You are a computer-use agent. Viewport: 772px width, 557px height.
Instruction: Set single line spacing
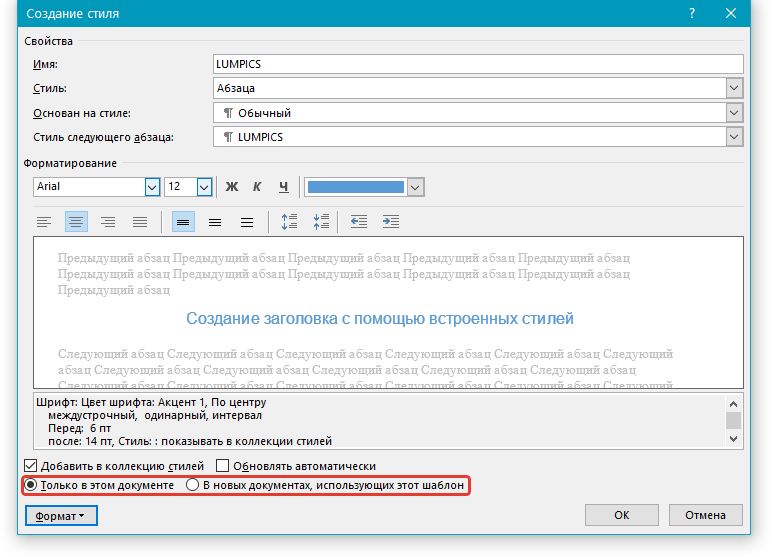(183, 222)
